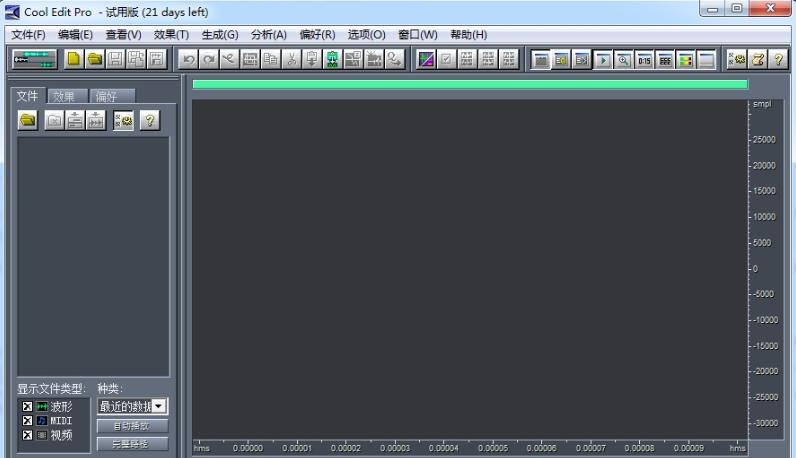Click the Copy icon in the toolbar
This screenshot has height=458, width=796.
(271, 59)
